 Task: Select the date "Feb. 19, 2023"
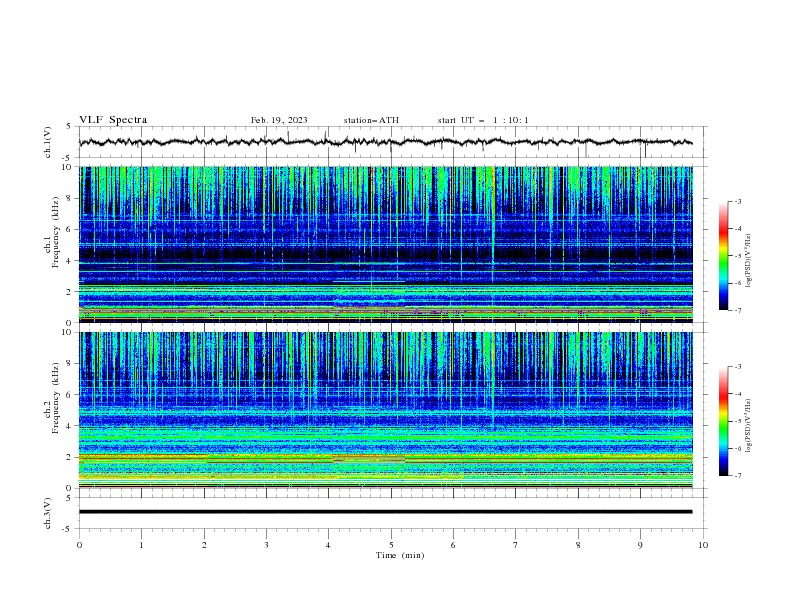tap(279, 120)
